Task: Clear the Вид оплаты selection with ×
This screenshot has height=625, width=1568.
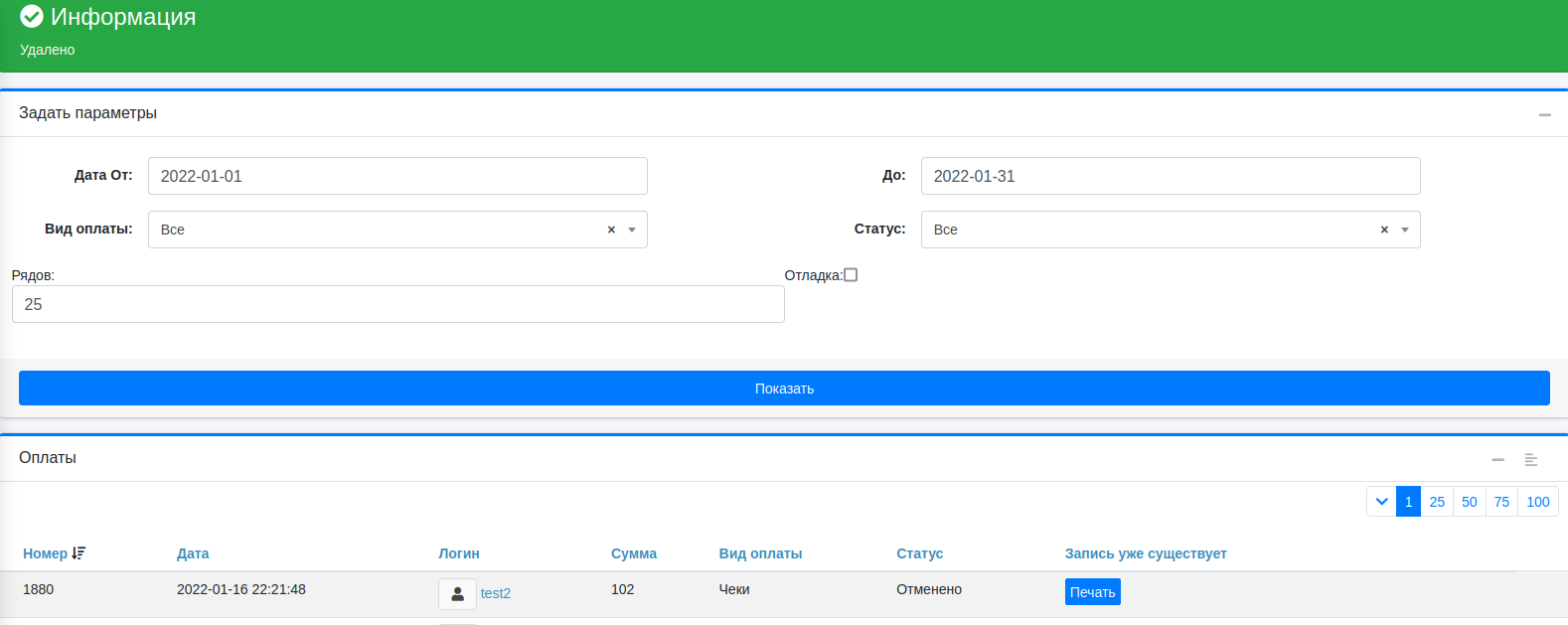Action: [x=611, y=230]
